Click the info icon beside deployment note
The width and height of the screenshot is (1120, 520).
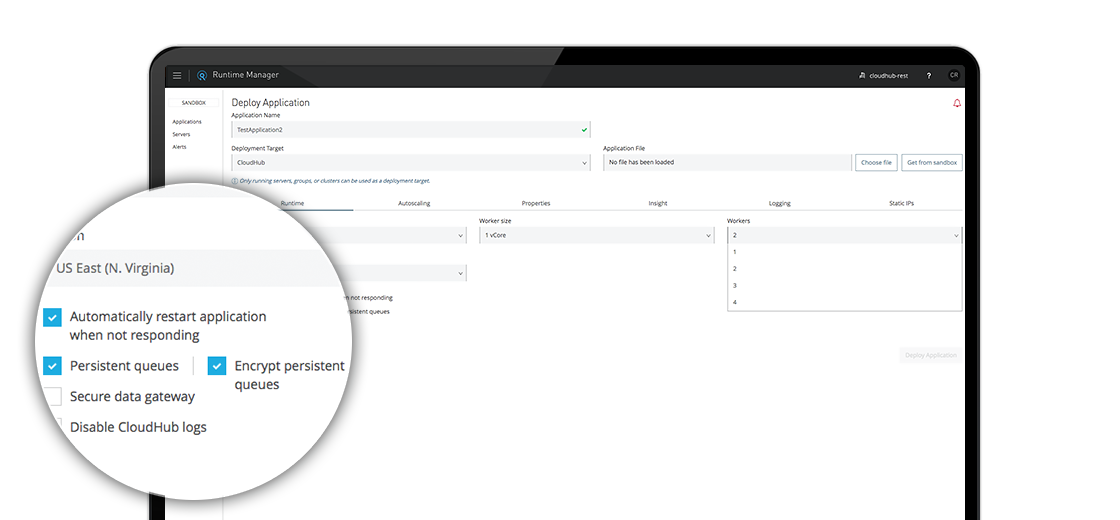click(235, 181)
